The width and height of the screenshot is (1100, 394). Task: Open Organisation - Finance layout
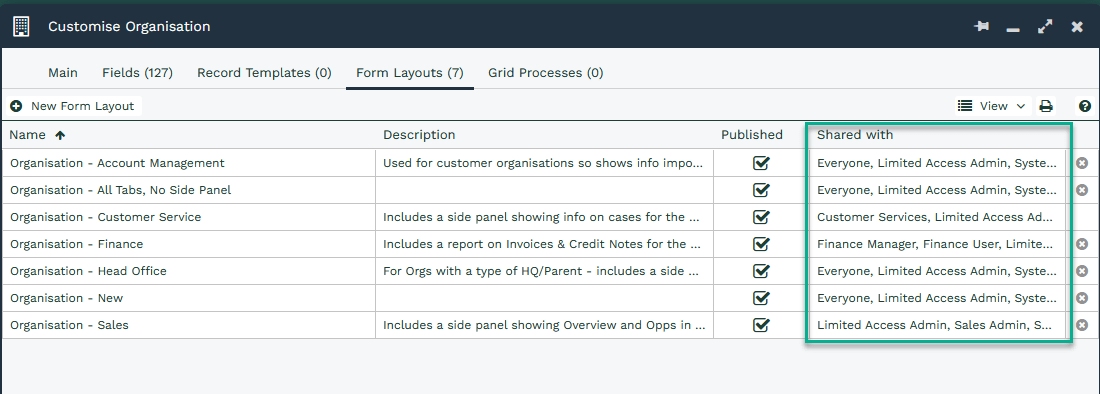click(x=76, y=244)
